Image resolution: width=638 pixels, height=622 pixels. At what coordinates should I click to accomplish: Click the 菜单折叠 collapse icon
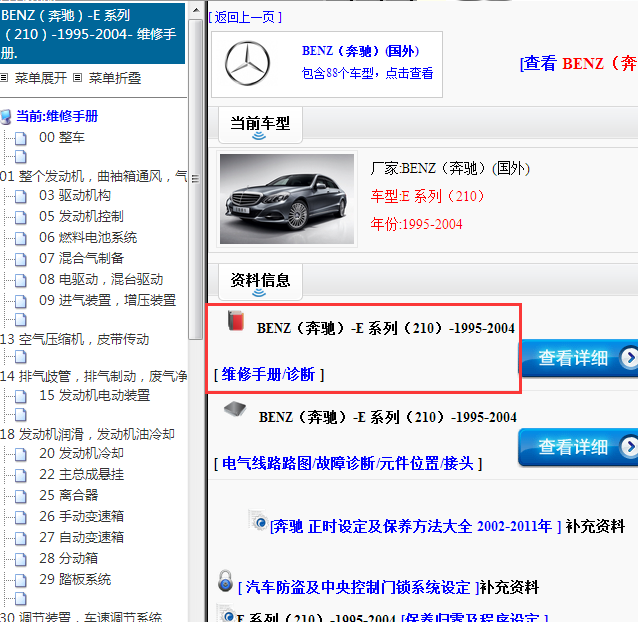78,78
